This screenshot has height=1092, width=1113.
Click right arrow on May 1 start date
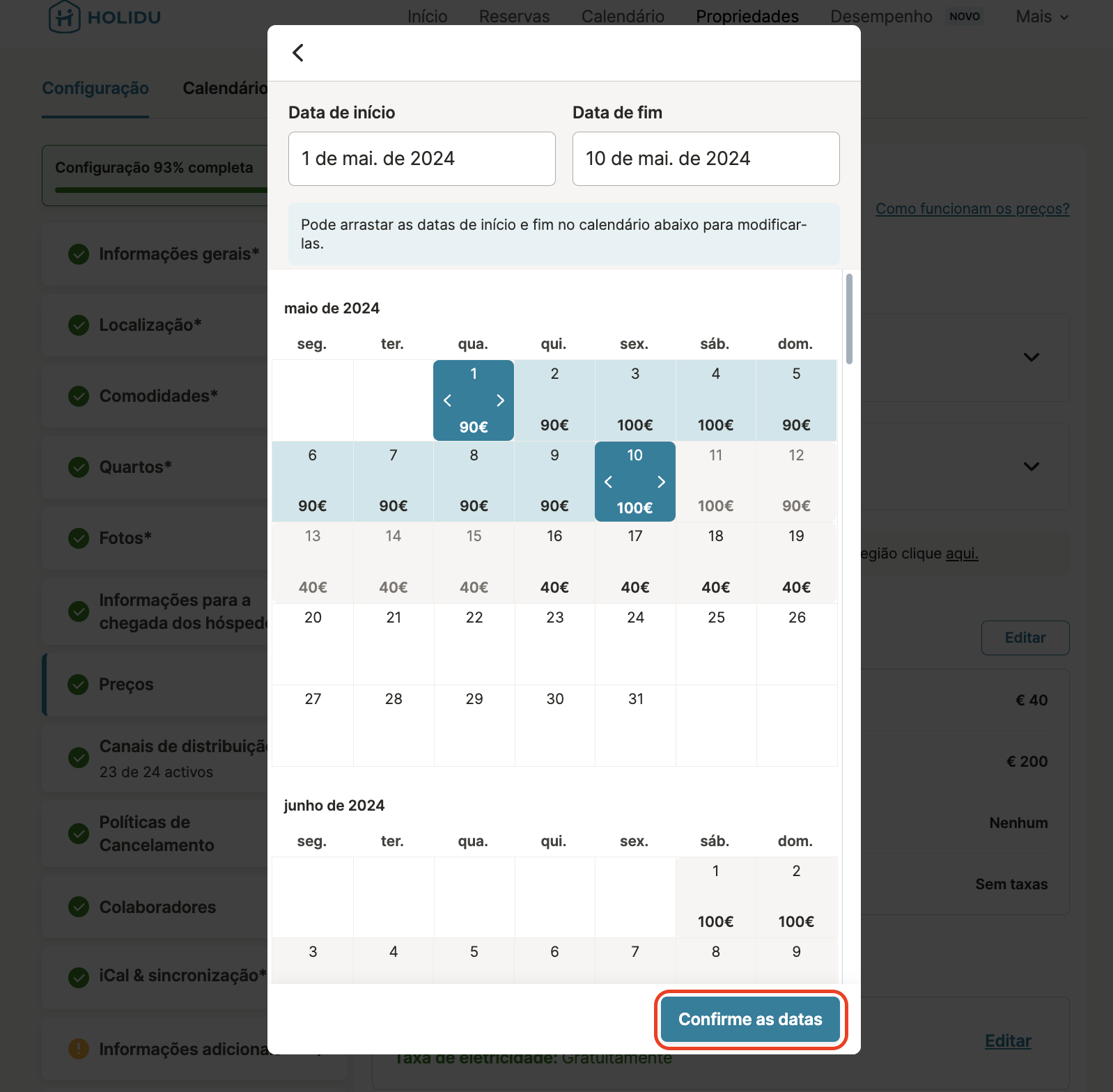click(x=500, y=400)
